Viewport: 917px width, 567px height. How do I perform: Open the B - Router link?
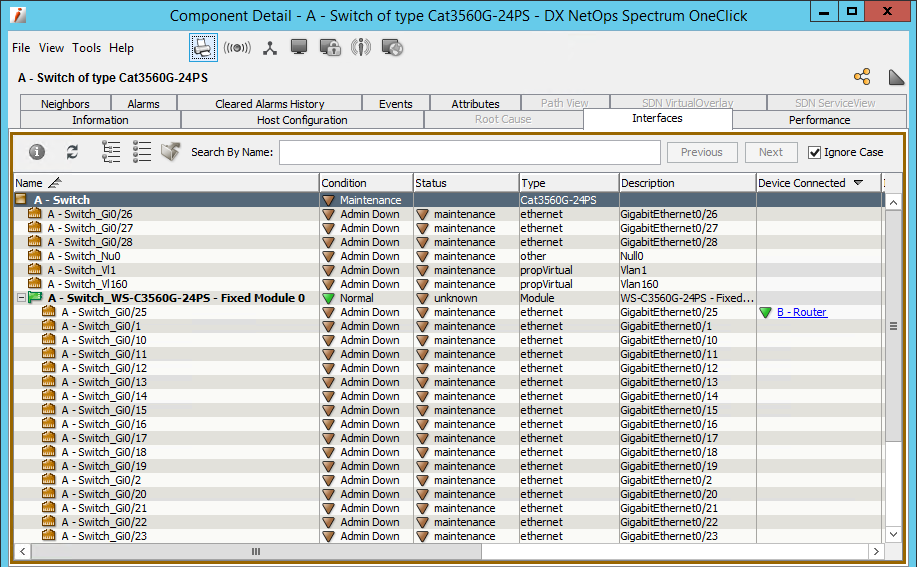click(801, 312)
